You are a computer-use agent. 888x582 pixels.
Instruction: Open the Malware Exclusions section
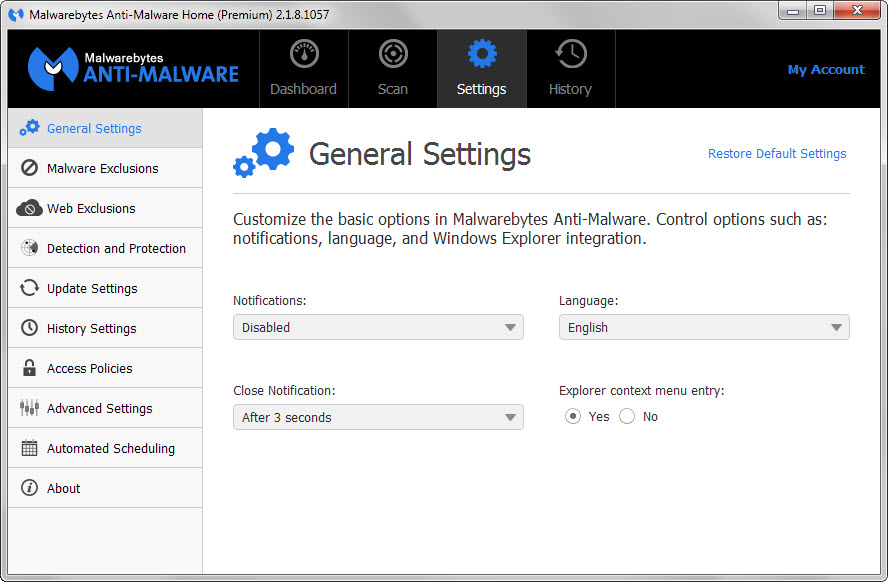(103, 169)
